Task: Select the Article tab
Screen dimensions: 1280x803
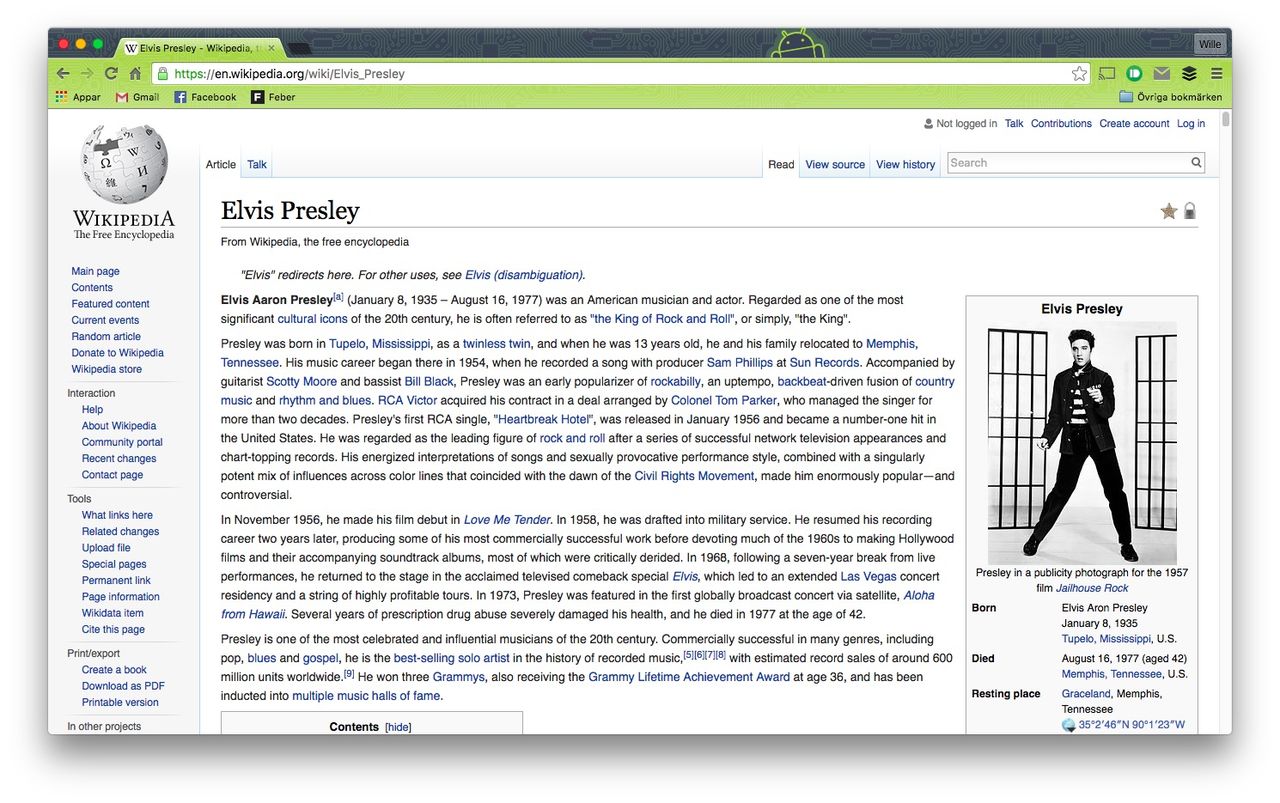Action: [221, 165]
